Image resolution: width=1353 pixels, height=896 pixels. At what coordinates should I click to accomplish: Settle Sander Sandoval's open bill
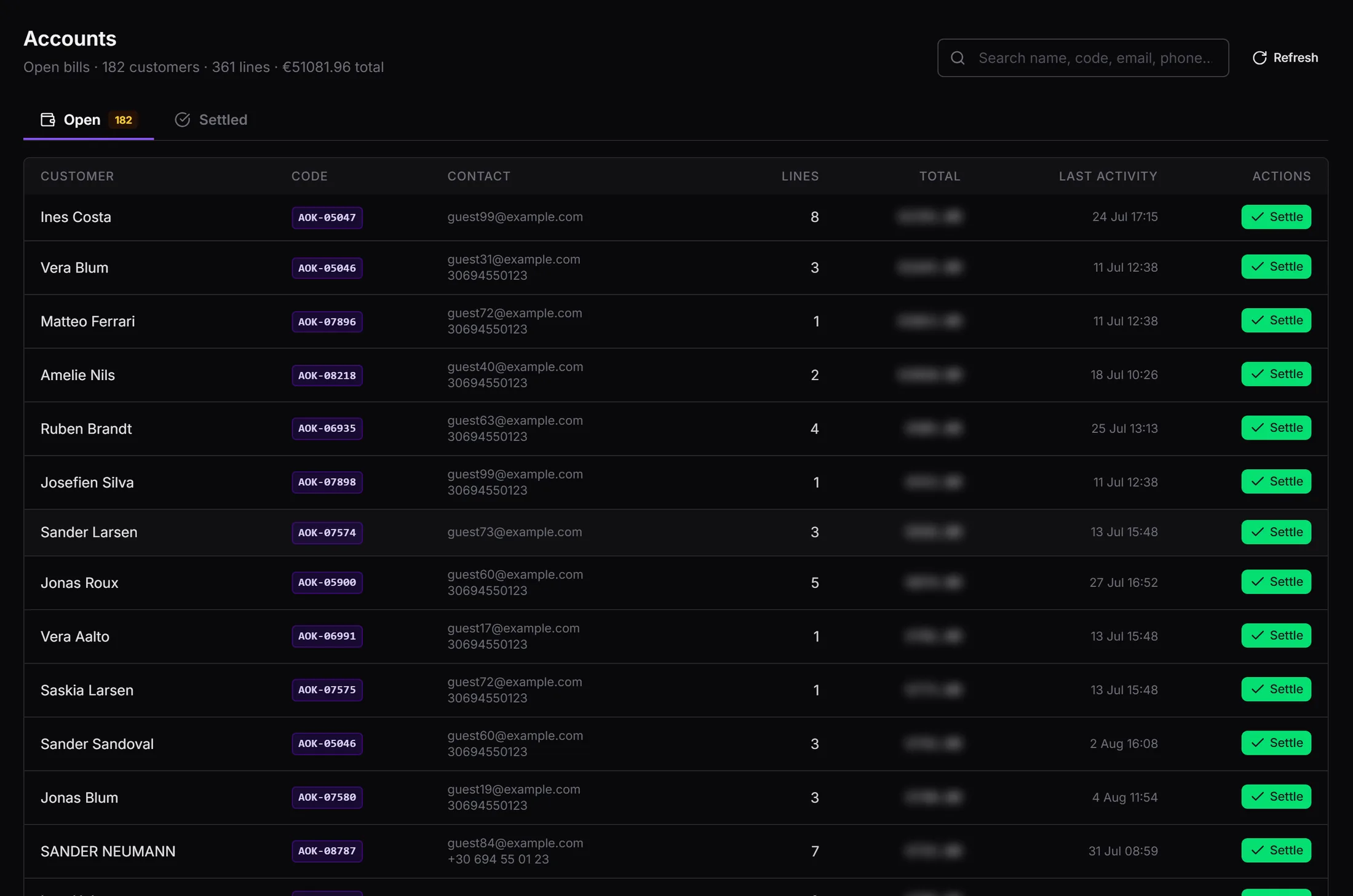(x=1276, y=743)
